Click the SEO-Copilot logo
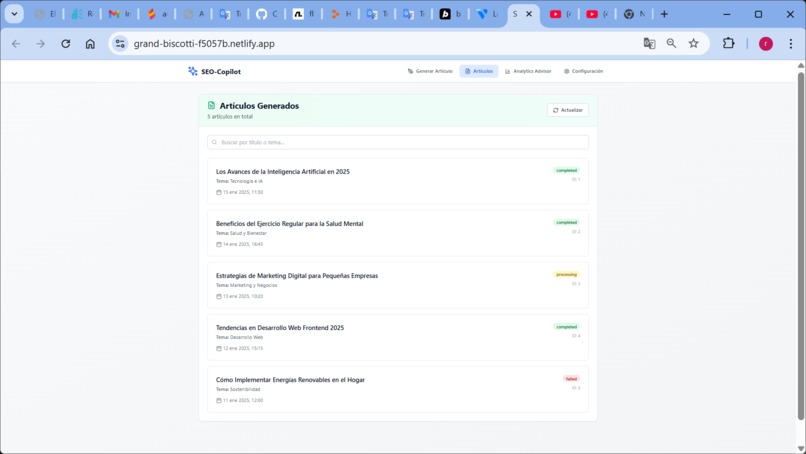The image size is (806, 454). [214, 71]
